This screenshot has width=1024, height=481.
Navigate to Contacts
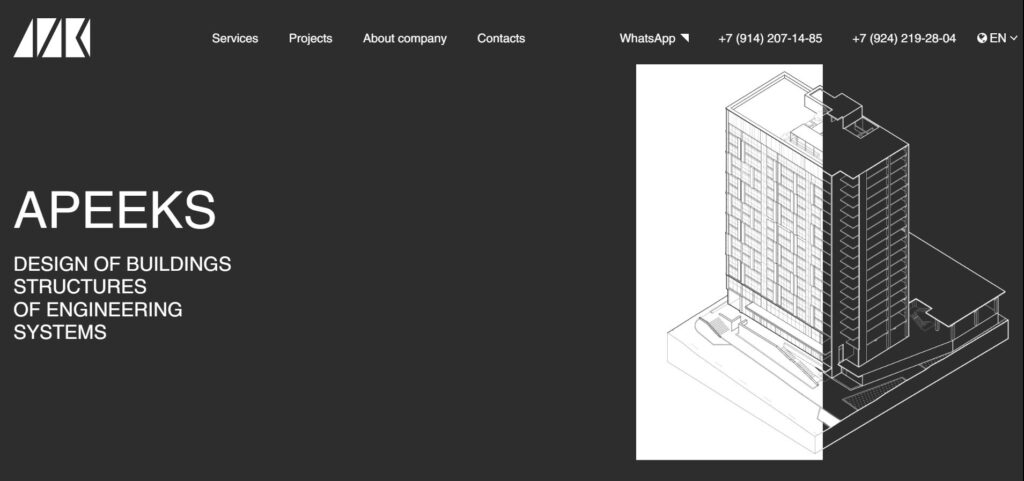tap(501, 39)
